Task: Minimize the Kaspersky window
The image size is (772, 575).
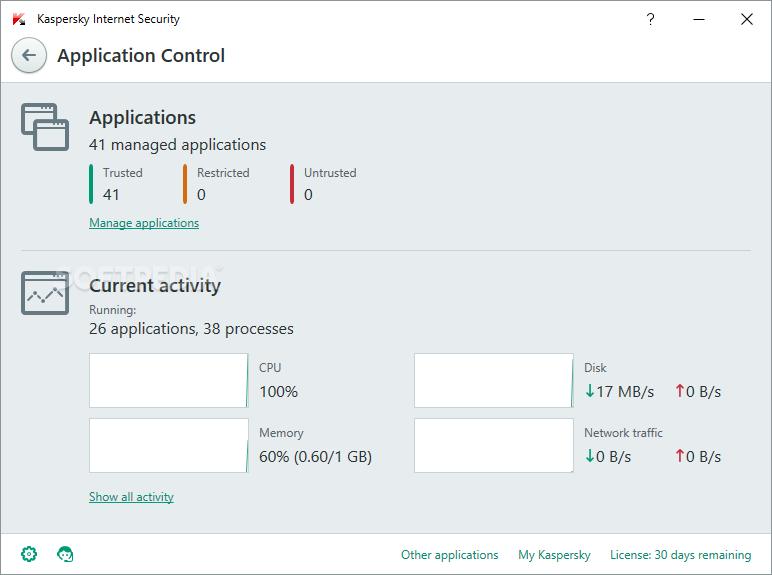Action: click(x=699, y=20)
